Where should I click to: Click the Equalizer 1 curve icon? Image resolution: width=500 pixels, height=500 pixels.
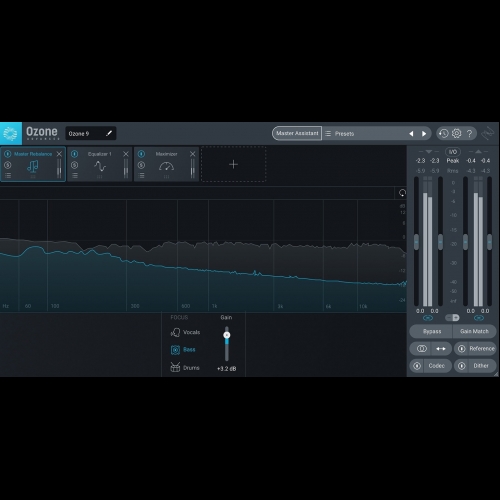pos(100,166)
